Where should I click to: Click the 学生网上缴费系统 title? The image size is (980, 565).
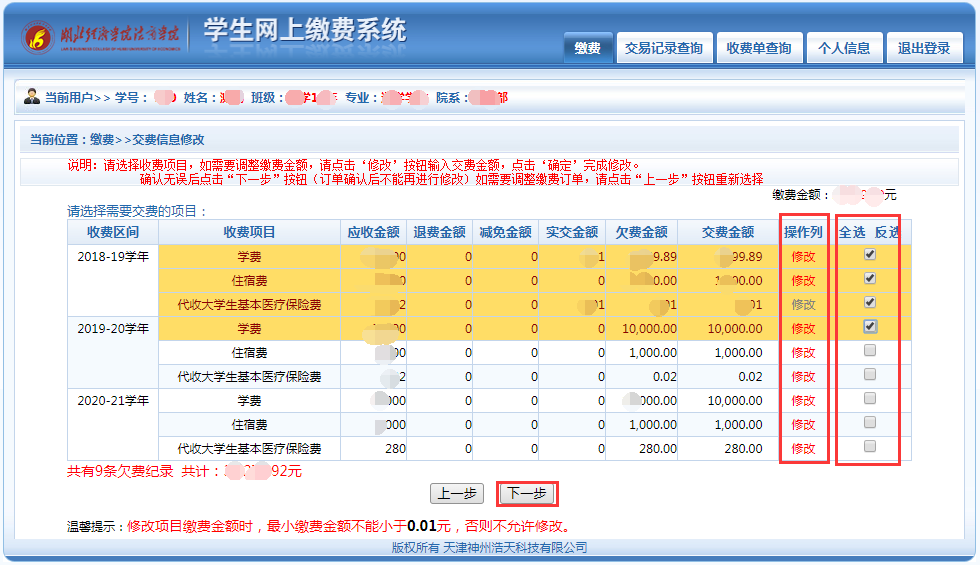305,30
